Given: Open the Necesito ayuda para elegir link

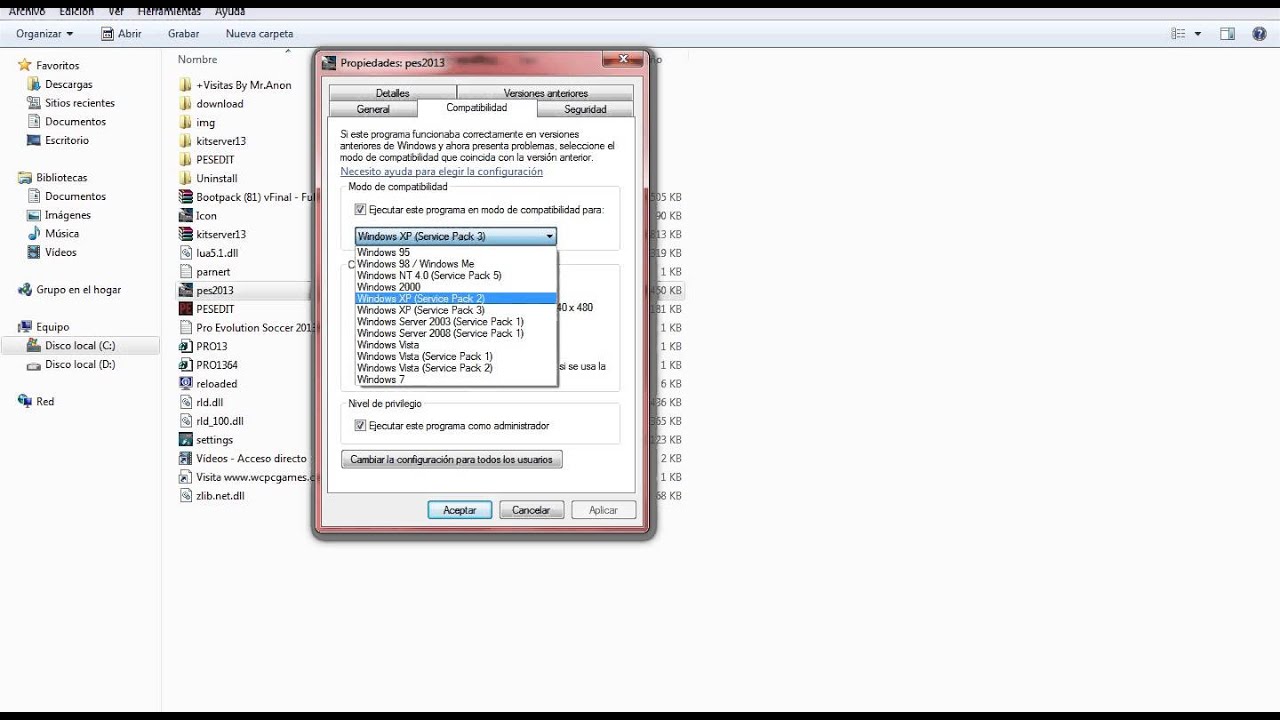Looking at the screenshot, I should [442, 172].
